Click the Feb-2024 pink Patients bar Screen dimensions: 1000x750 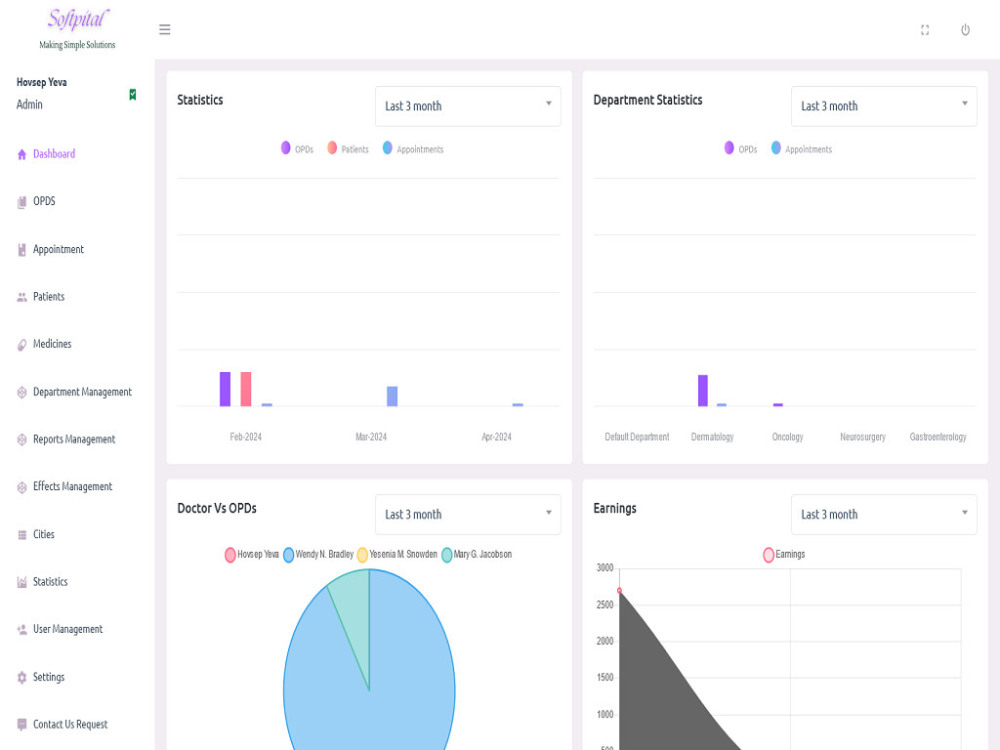(x=246, y=389)
